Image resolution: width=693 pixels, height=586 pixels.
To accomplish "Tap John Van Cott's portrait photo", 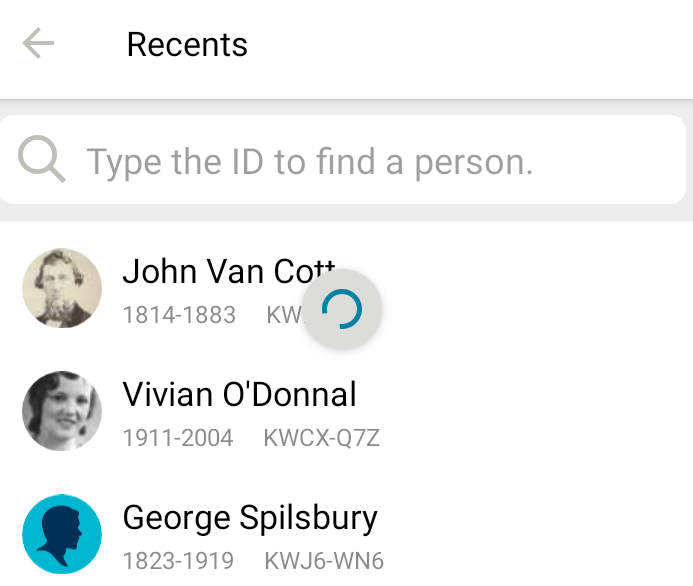I will [62, 288].
